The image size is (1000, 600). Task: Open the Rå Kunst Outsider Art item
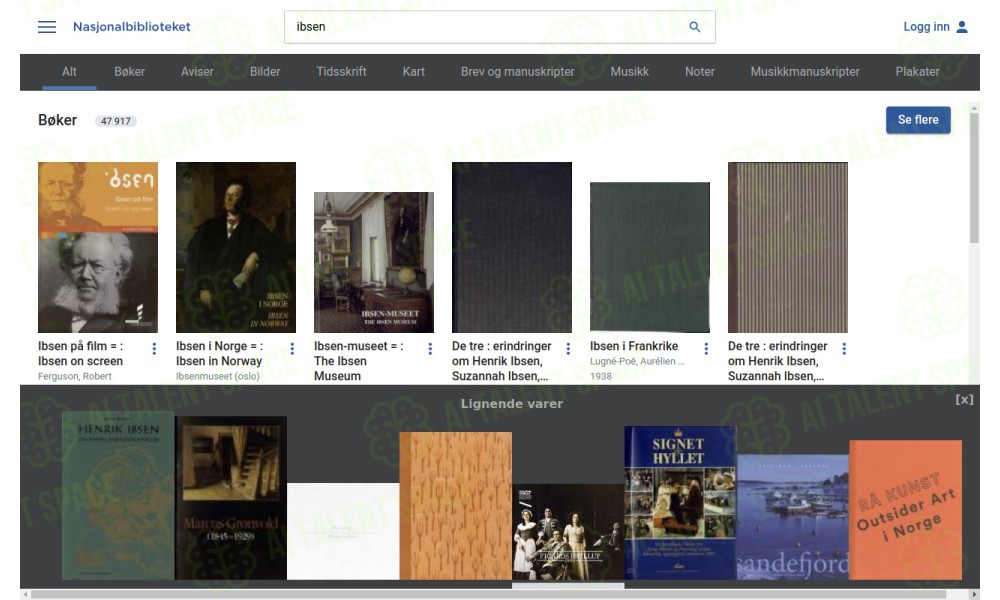click(x=906, y=510)
